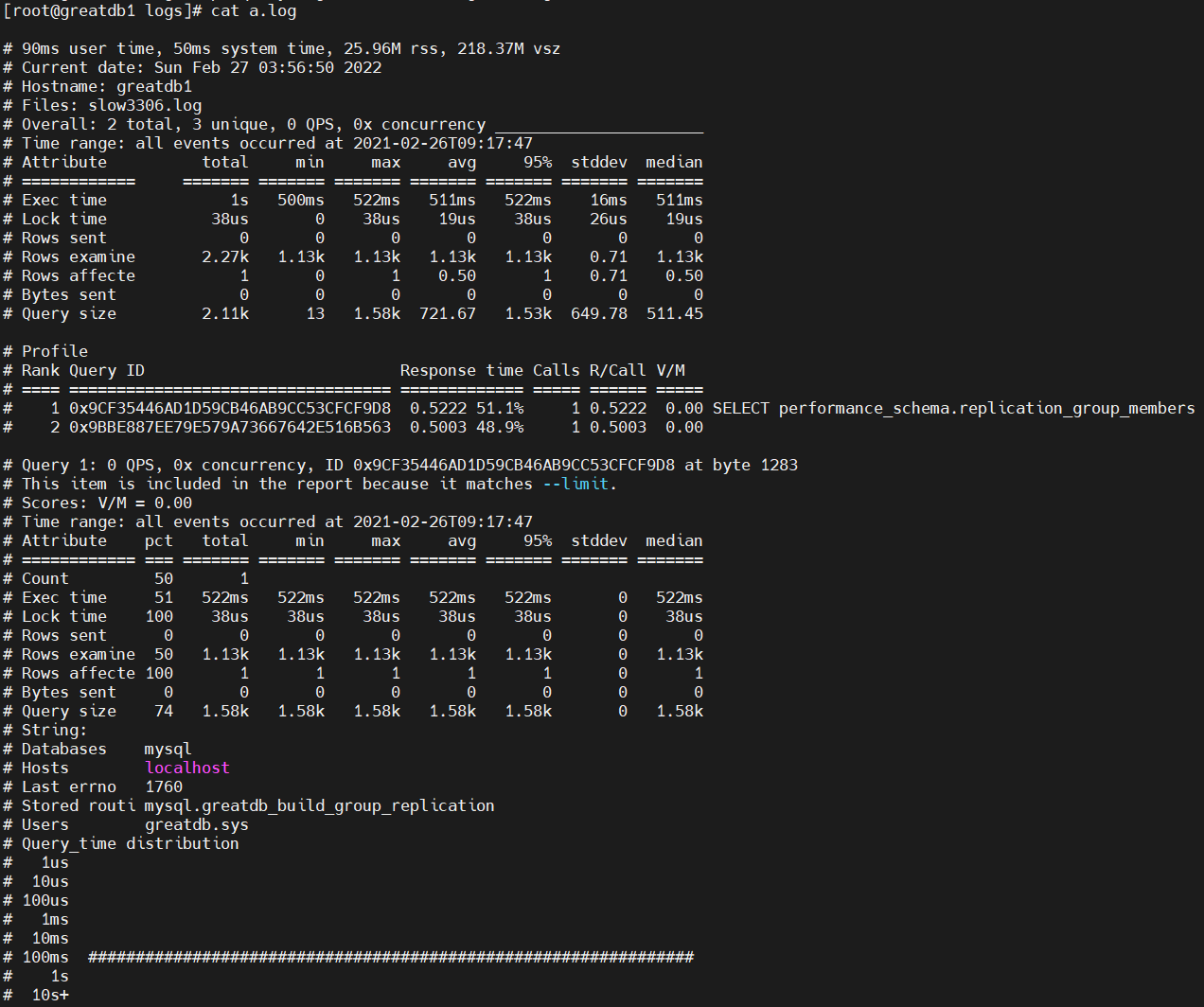1204x1007 pixels.
Task: Click the 'greatdb.sys' user value
Action: tap(197, 824)
